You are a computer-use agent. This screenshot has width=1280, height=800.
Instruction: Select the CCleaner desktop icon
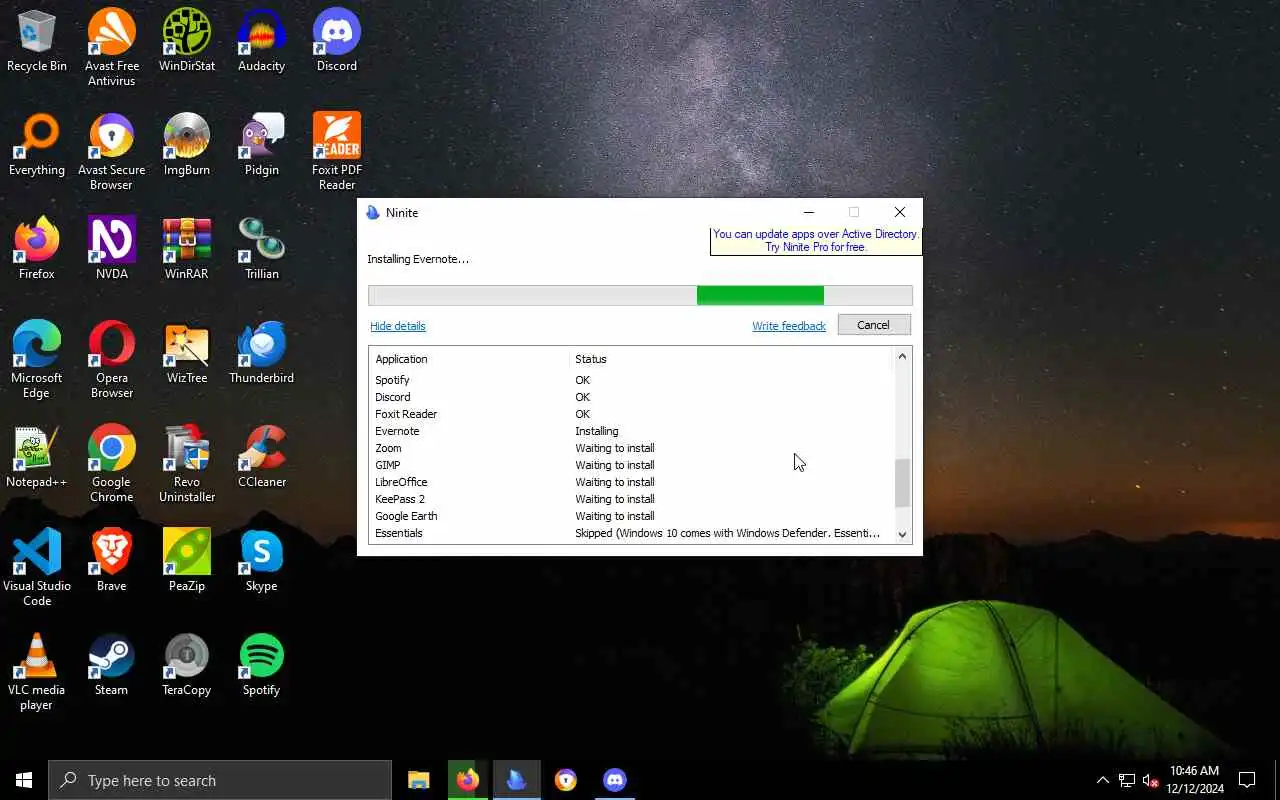pos(261,457)
